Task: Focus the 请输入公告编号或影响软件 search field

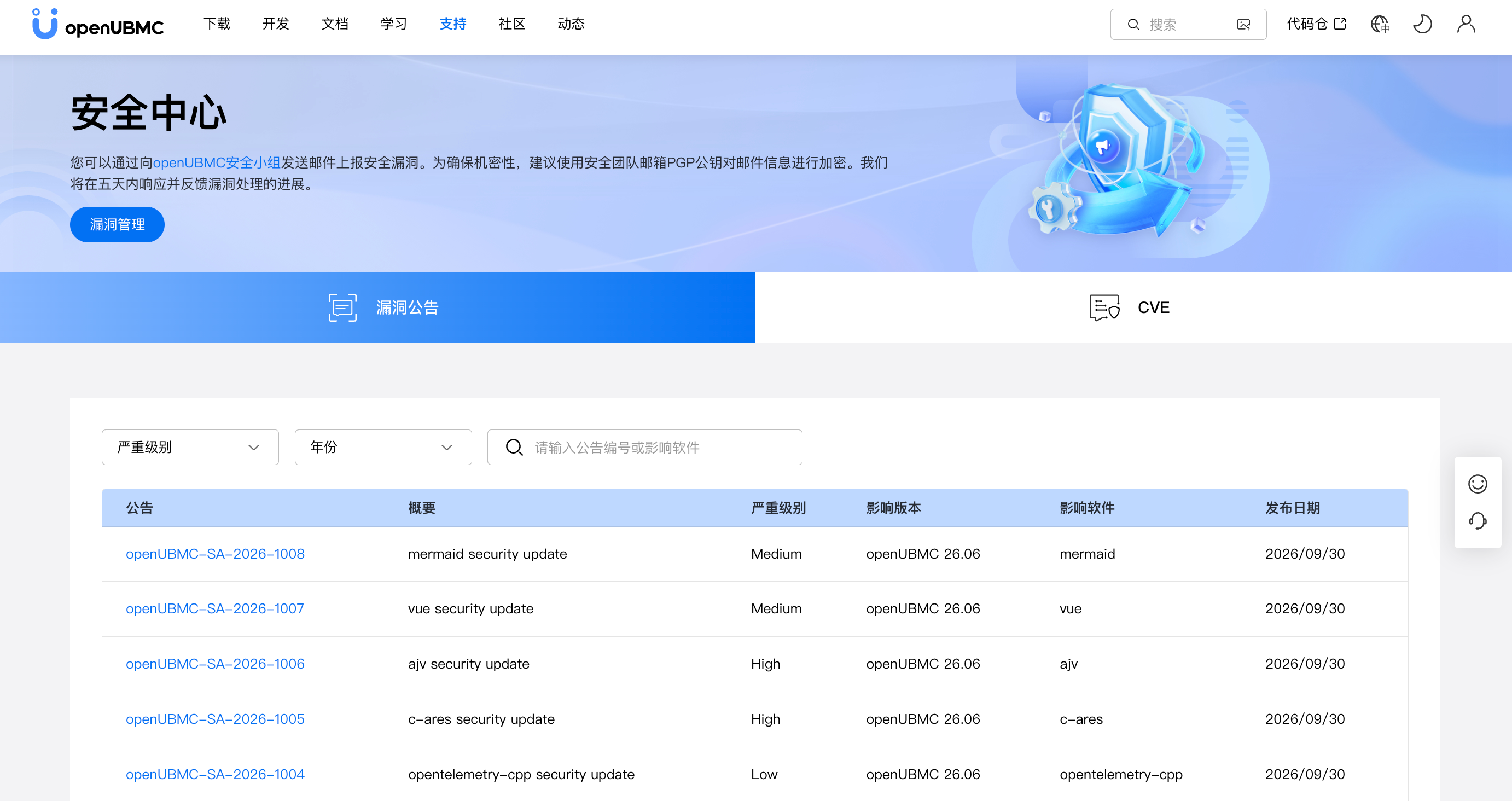Action: 644,448
